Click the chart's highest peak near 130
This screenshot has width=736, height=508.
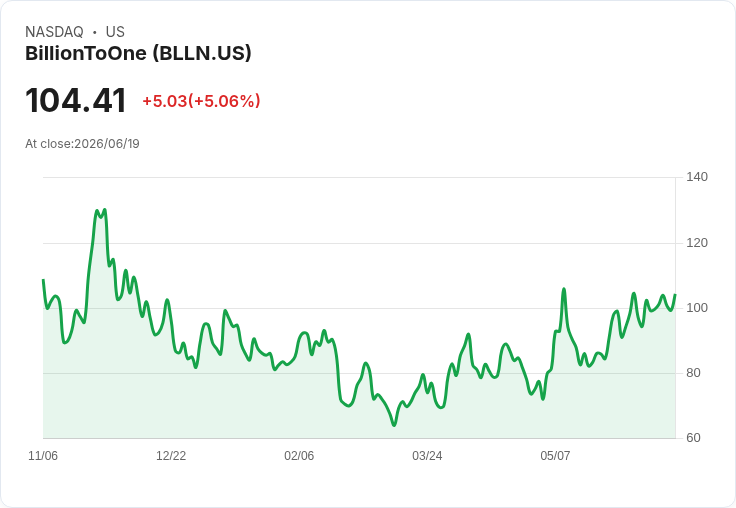(x=104, y=210)
